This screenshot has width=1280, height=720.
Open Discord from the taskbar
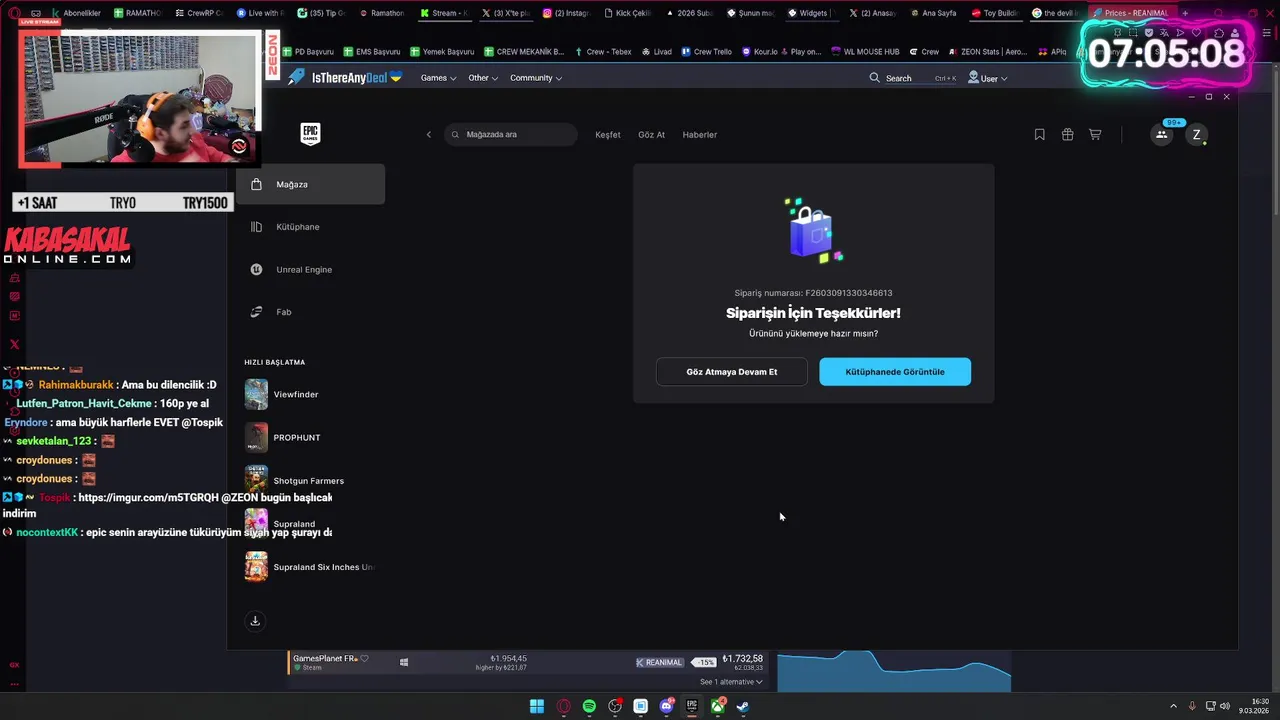pyautogui.click(x=666, y=706)
